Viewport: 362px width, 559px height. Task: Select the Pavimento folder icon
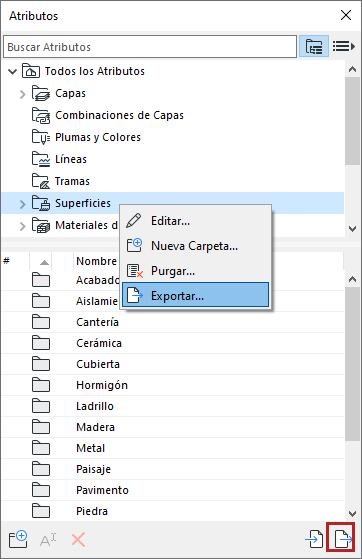pos(41,490)
